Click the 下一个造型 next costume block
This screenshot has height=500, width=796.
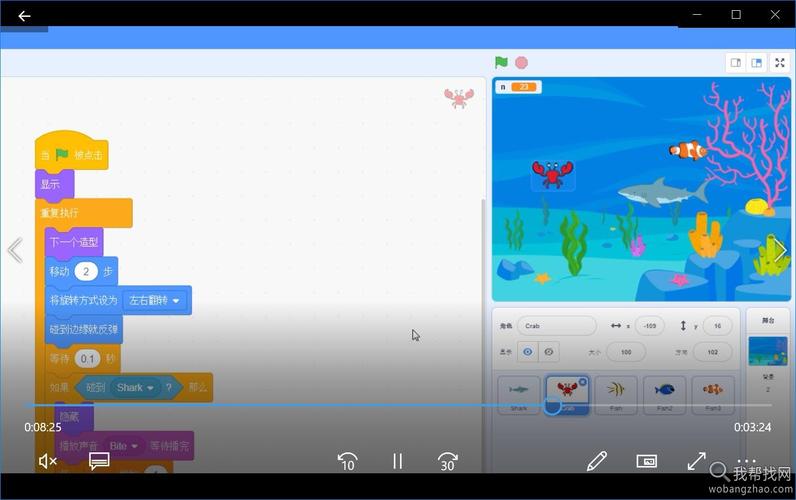(74, 242)
